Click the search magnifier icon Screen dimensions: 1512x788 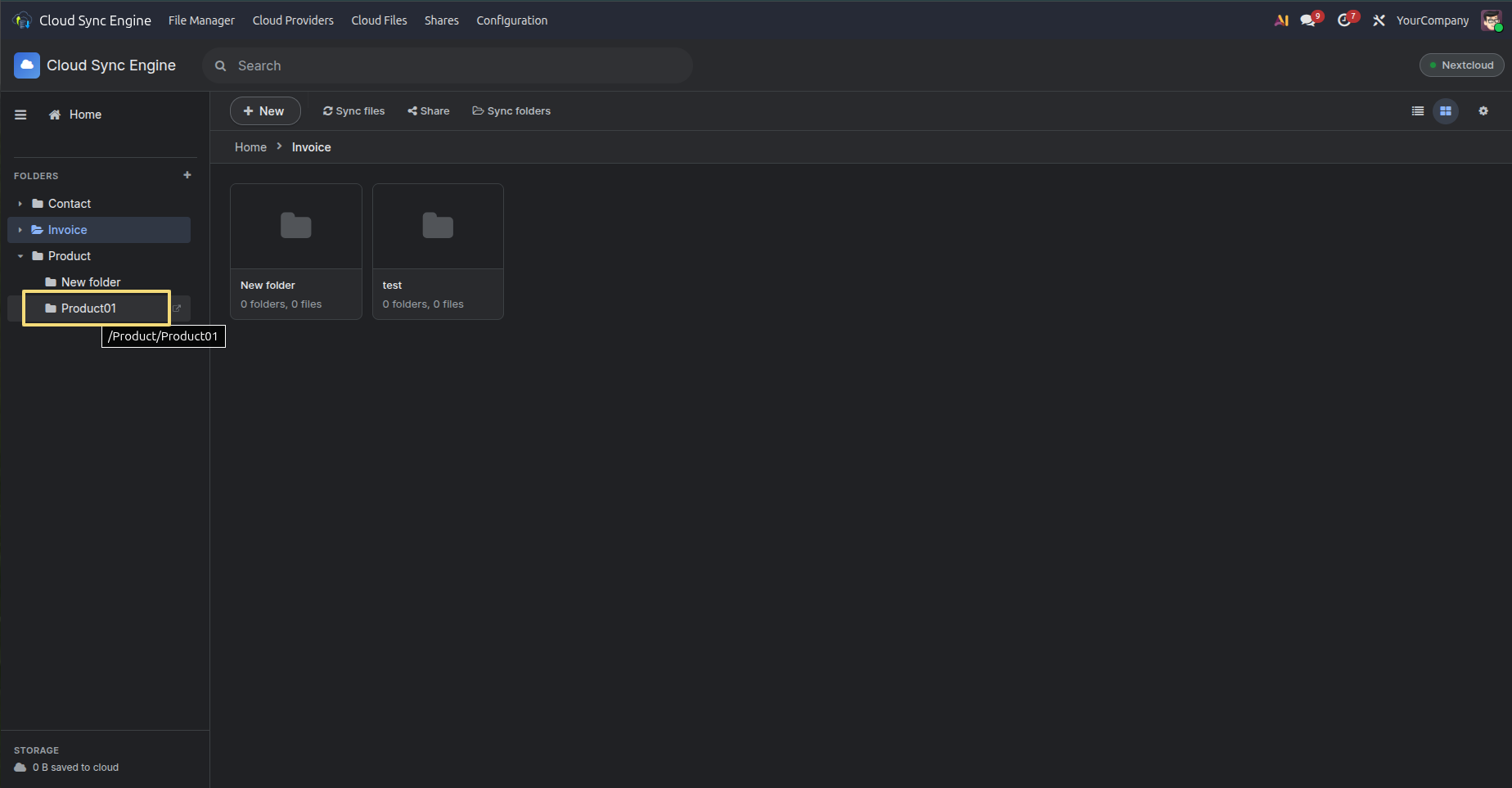pos(220,66)
